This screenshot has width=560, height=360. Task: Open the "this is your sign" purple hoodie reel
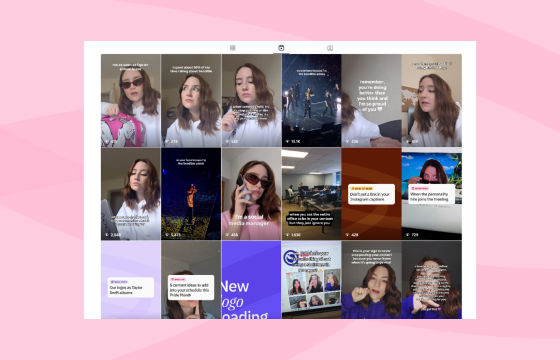[x=371, y=280]
